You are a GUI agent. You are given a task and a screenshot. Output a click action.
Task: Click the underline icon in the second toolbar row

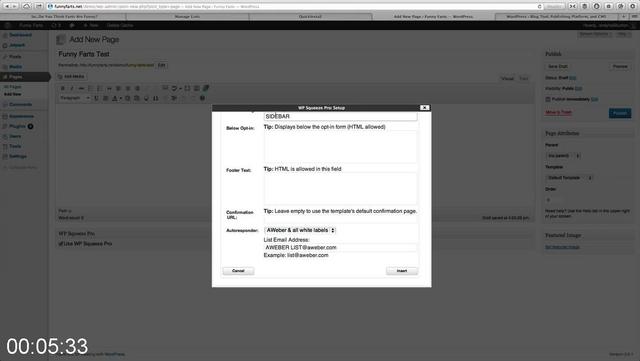tap(96, 98)
